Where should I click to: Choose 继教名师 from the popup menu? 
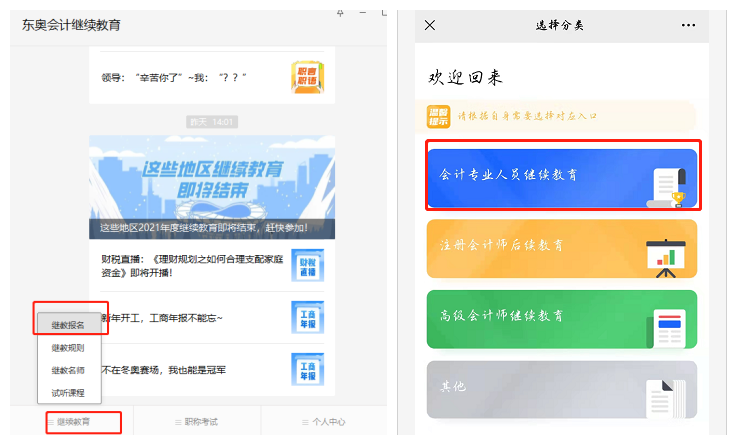point(68,370)
